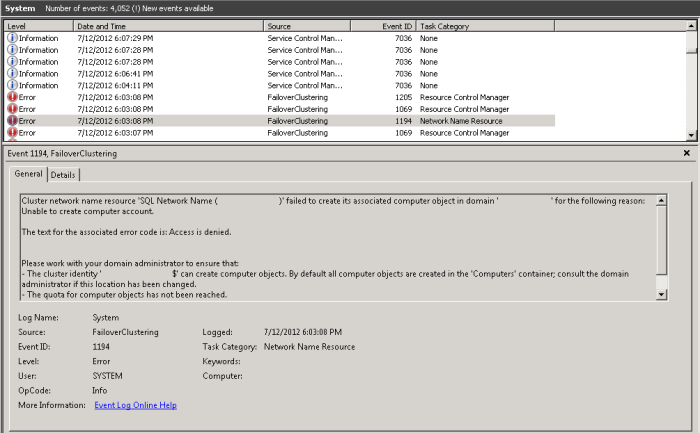Image resolution: width=700 pixels, height=433 pixels.
Task: Open the General tab
Action: click(x=28, y=175)
